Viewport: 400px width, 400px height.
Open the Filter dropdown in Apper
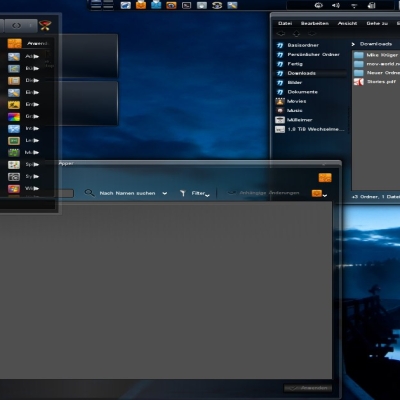click(195, 193)
